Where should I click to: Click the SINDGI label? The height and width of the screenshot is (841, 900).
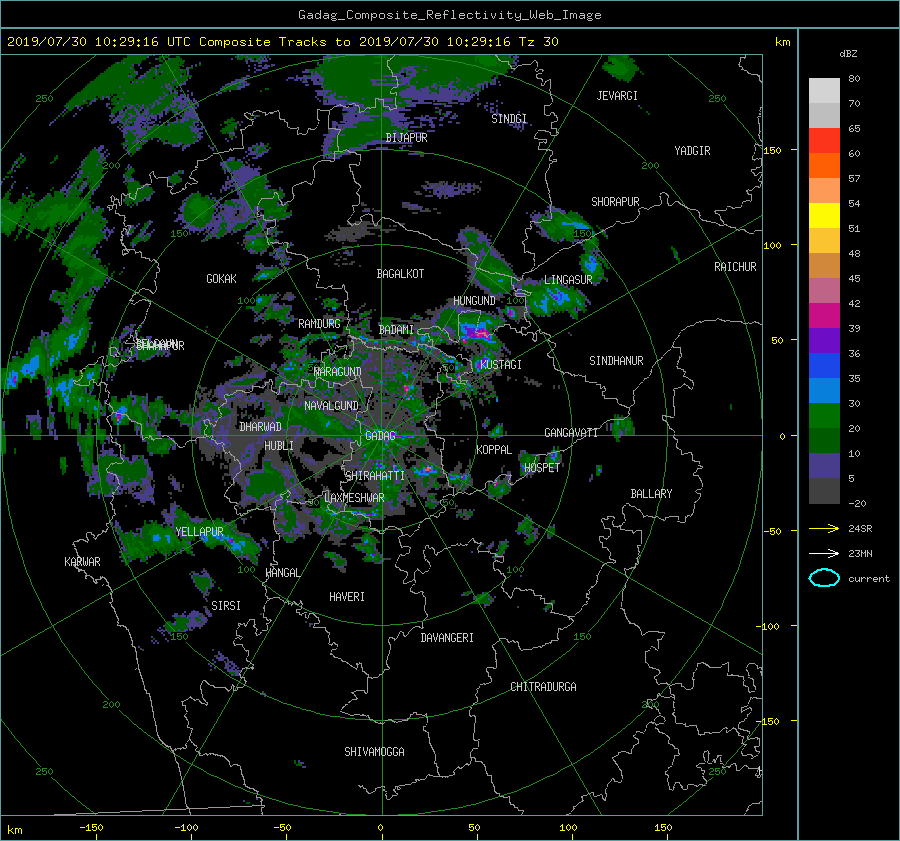(509, 119)
